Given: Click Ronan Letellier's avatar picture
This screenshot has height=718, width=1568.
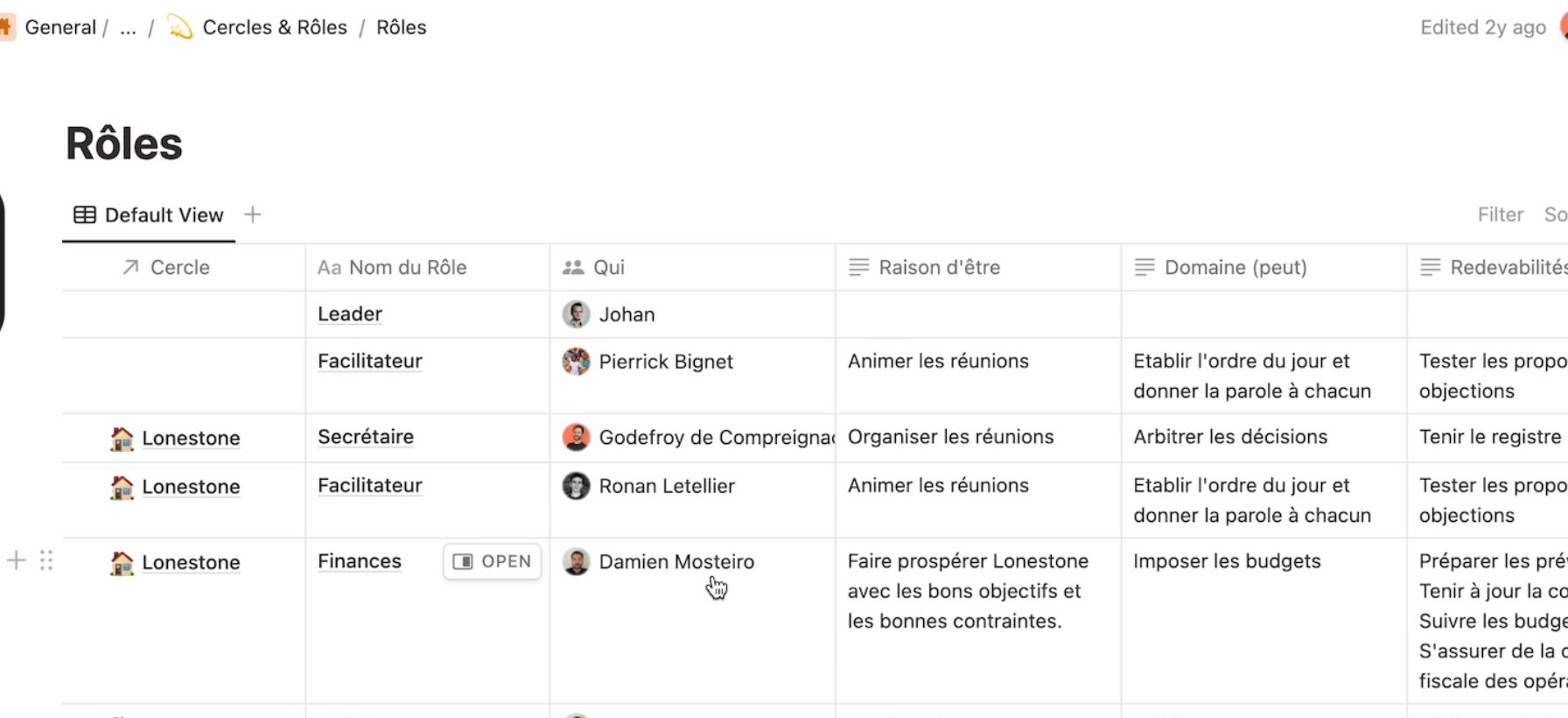Looking at the screenshot, I should tap(576, 486).
